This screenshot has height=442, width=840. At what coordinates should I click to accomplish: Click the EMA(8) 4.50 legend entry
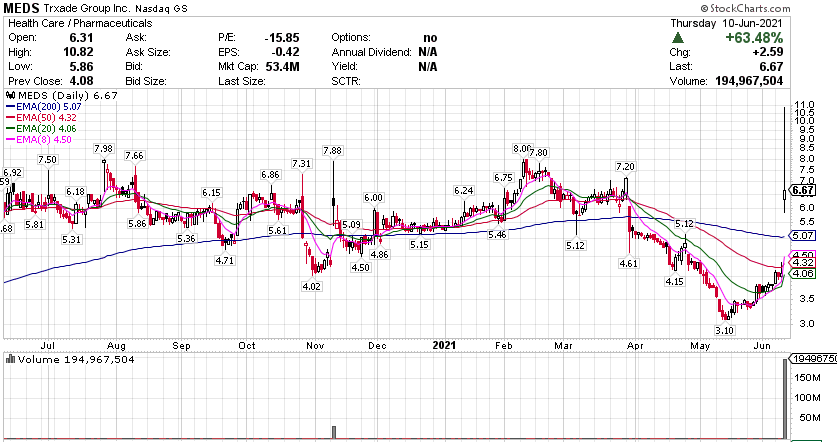(x=39, y=139)
